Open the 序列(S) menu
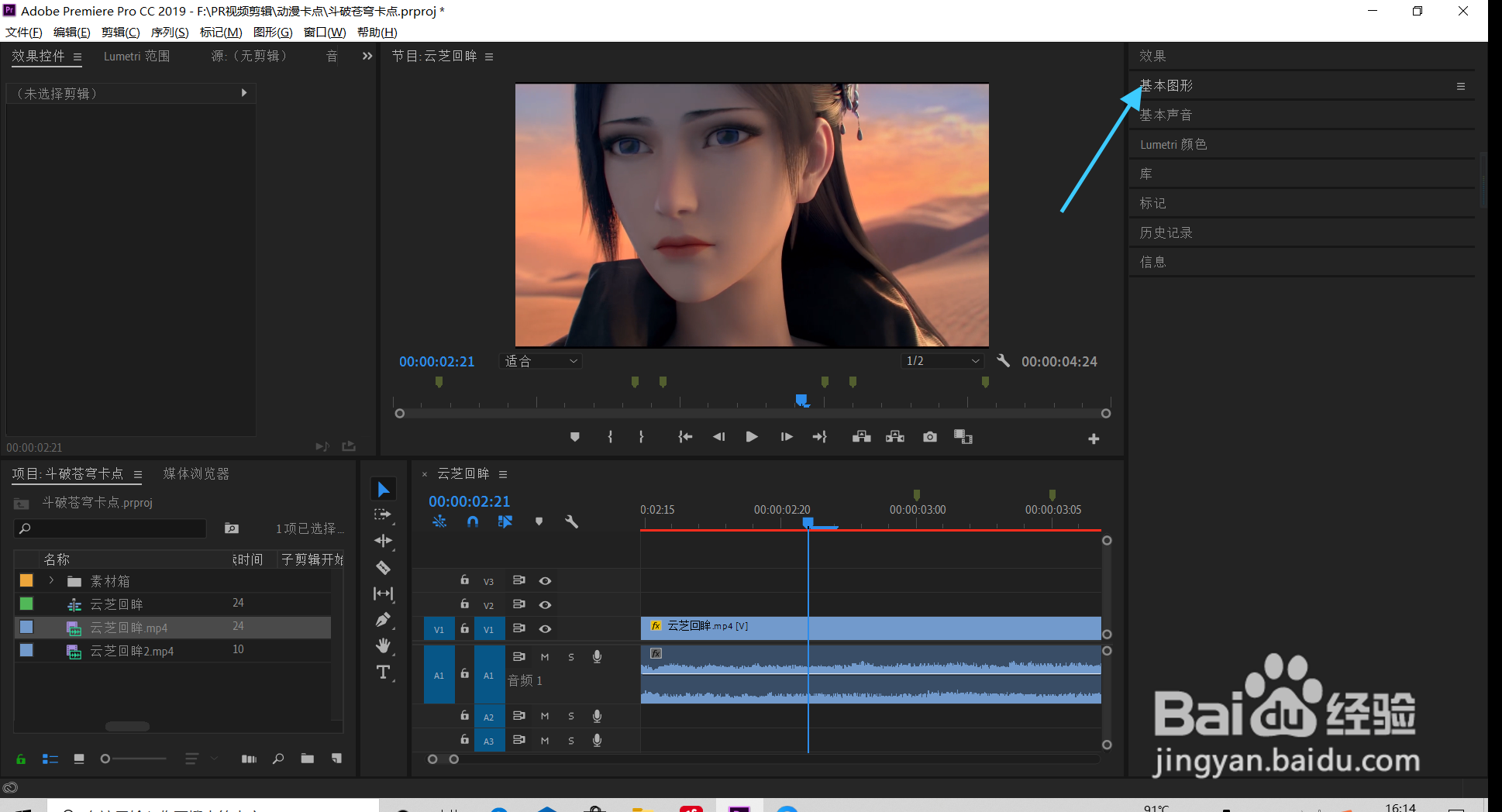 click(170, 32)
